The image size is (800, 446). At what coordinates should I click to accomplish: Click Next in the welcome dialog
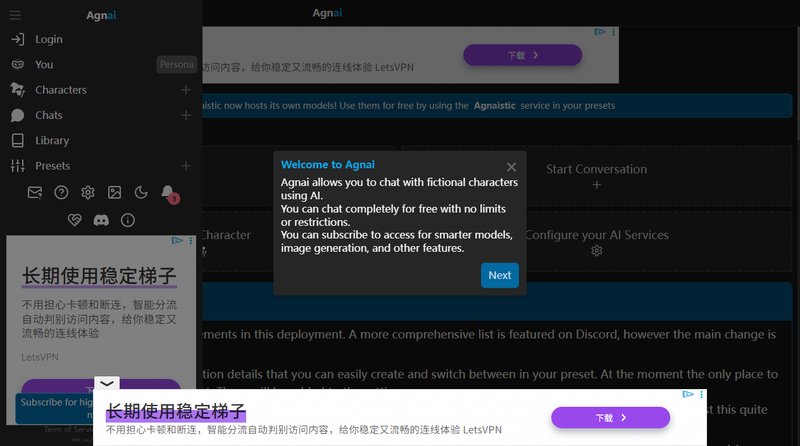pos(499,275)
